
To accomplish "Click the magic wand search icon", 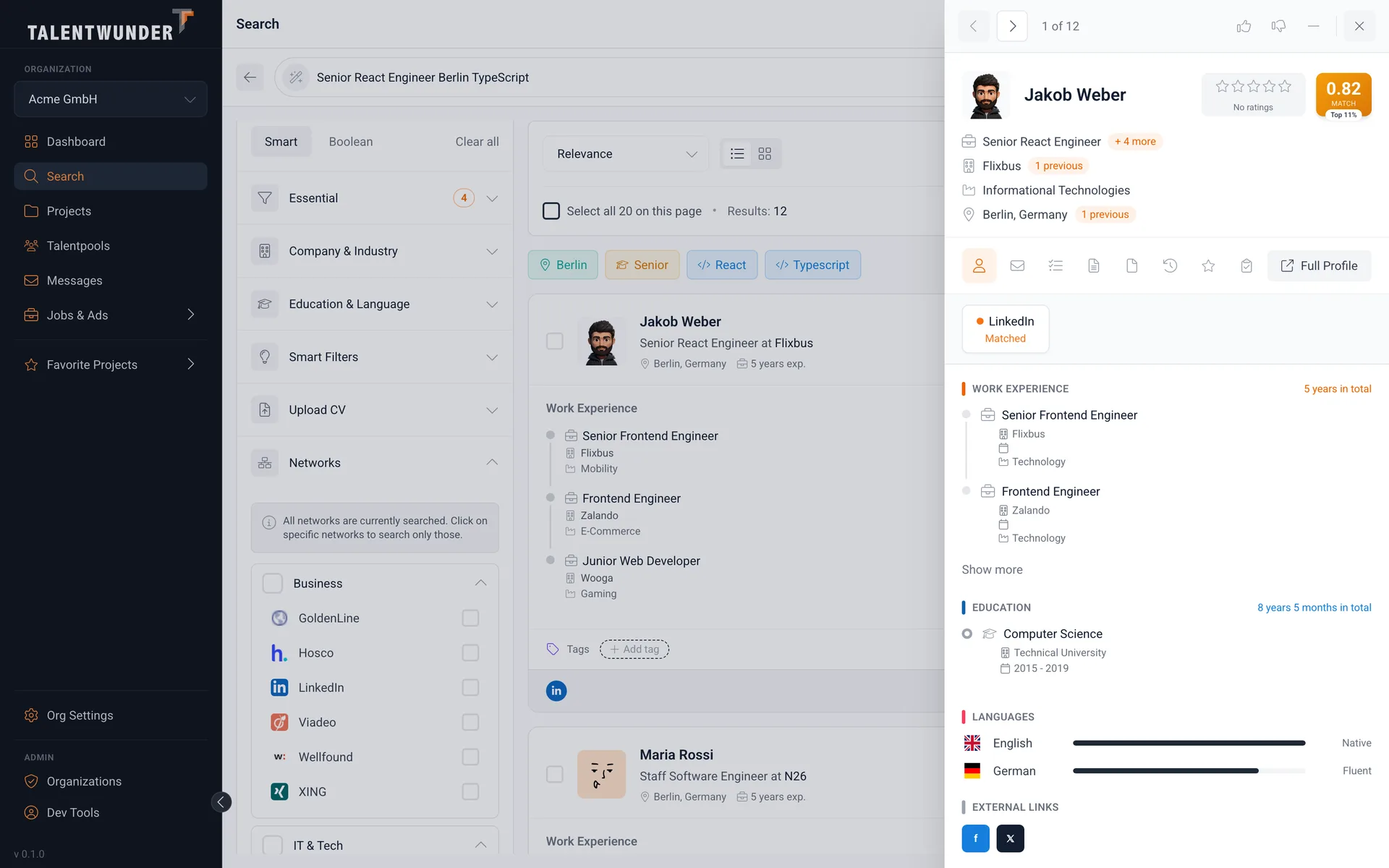I will click(x=296, y=77).
